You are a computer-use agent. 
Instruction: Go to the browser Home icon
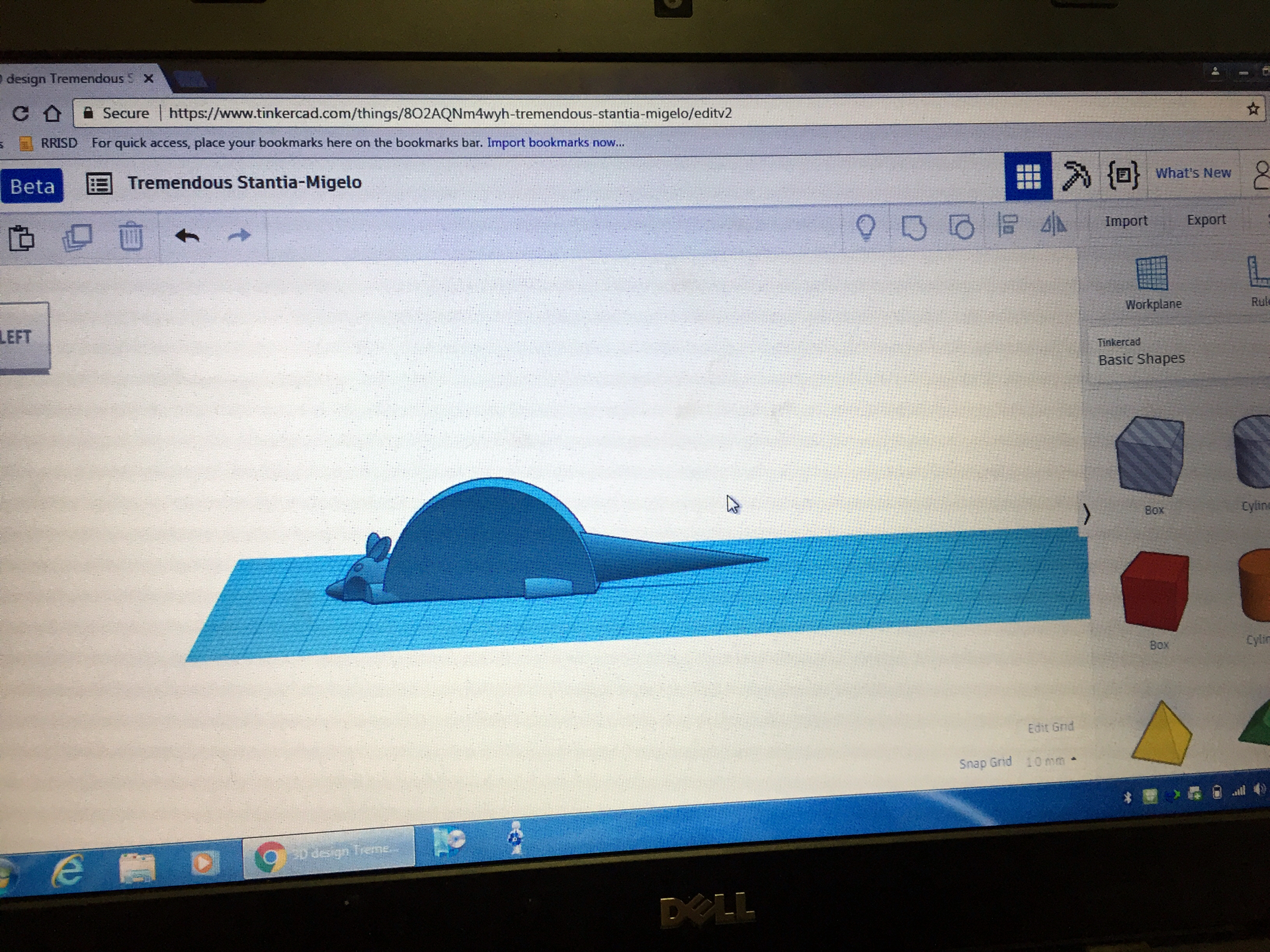point(52,114)
